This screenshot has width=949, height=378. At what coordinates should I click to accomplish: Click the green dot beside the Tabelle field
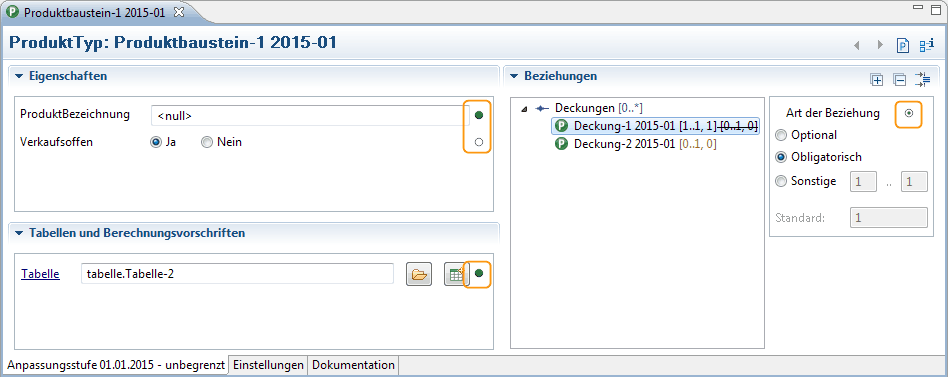click(479, 274)
